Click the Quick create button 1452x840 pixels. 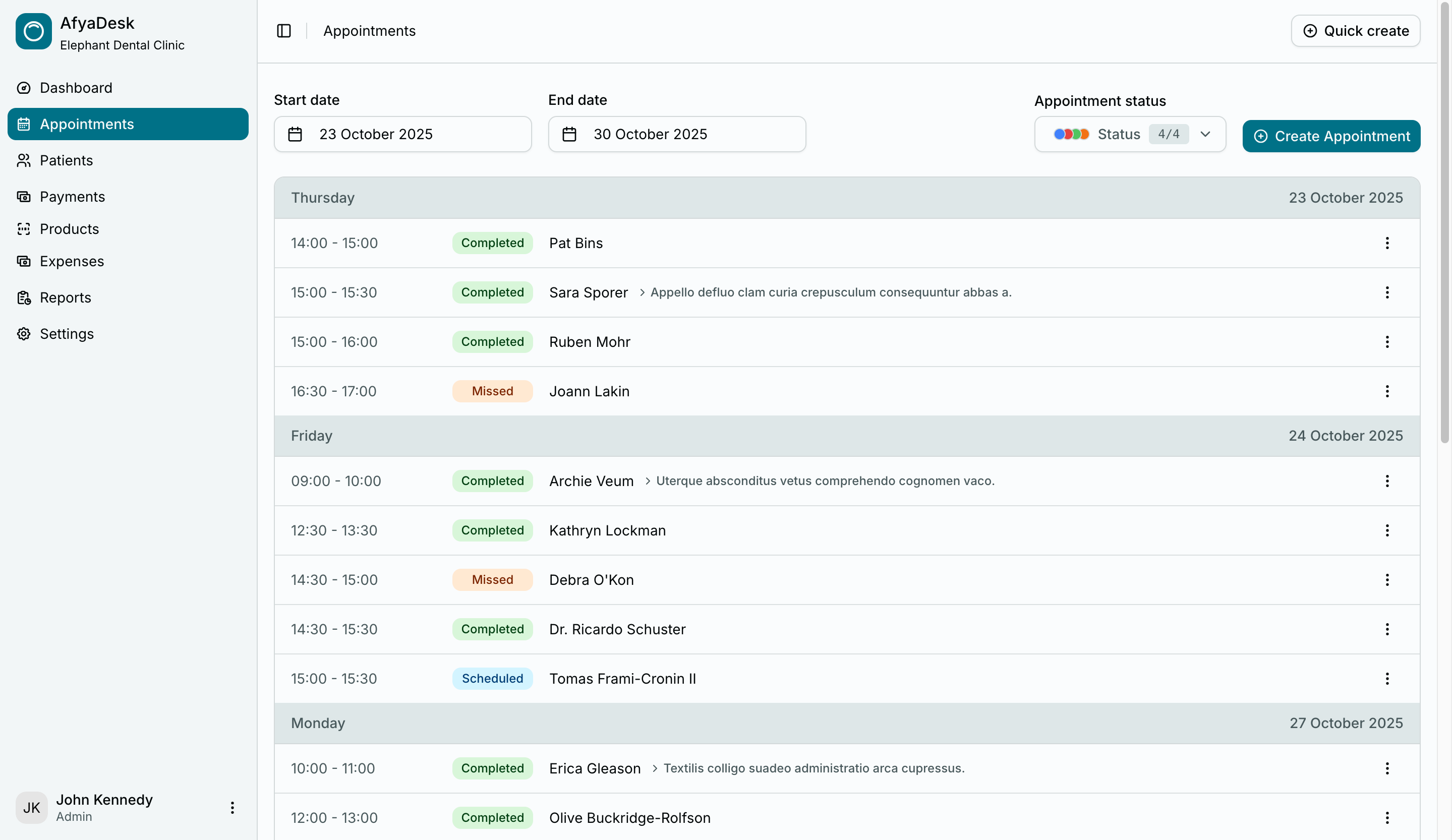1355,31
